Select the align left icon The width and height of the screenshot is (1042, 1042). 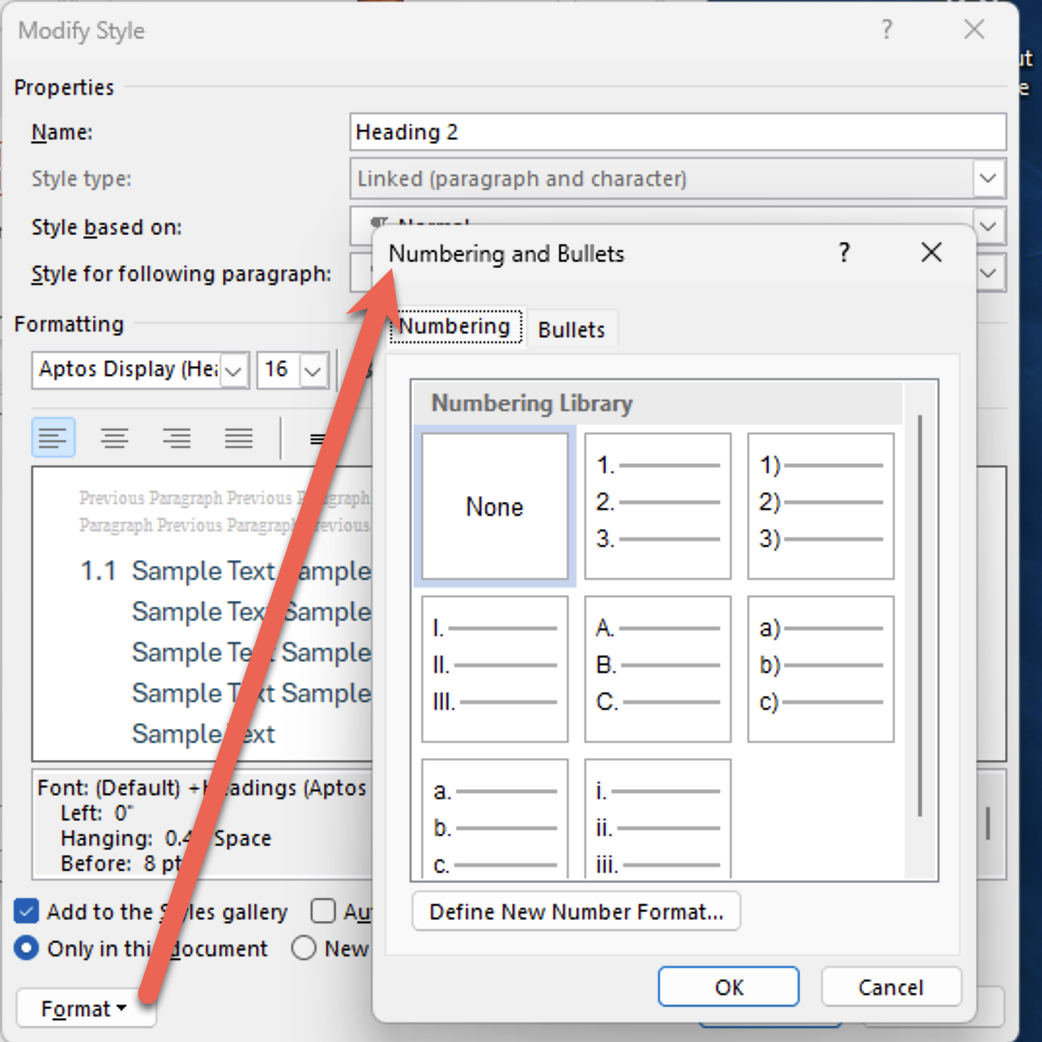pyautogui.click(x=54, y=438)
